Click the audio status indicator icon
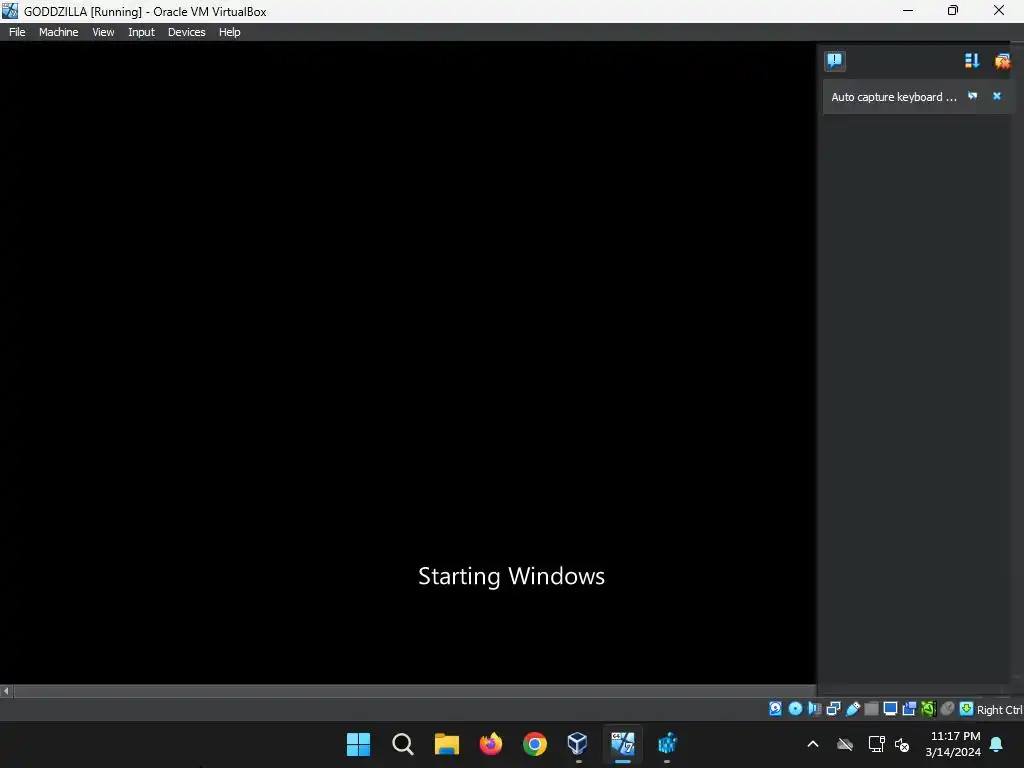 point(814,709)
